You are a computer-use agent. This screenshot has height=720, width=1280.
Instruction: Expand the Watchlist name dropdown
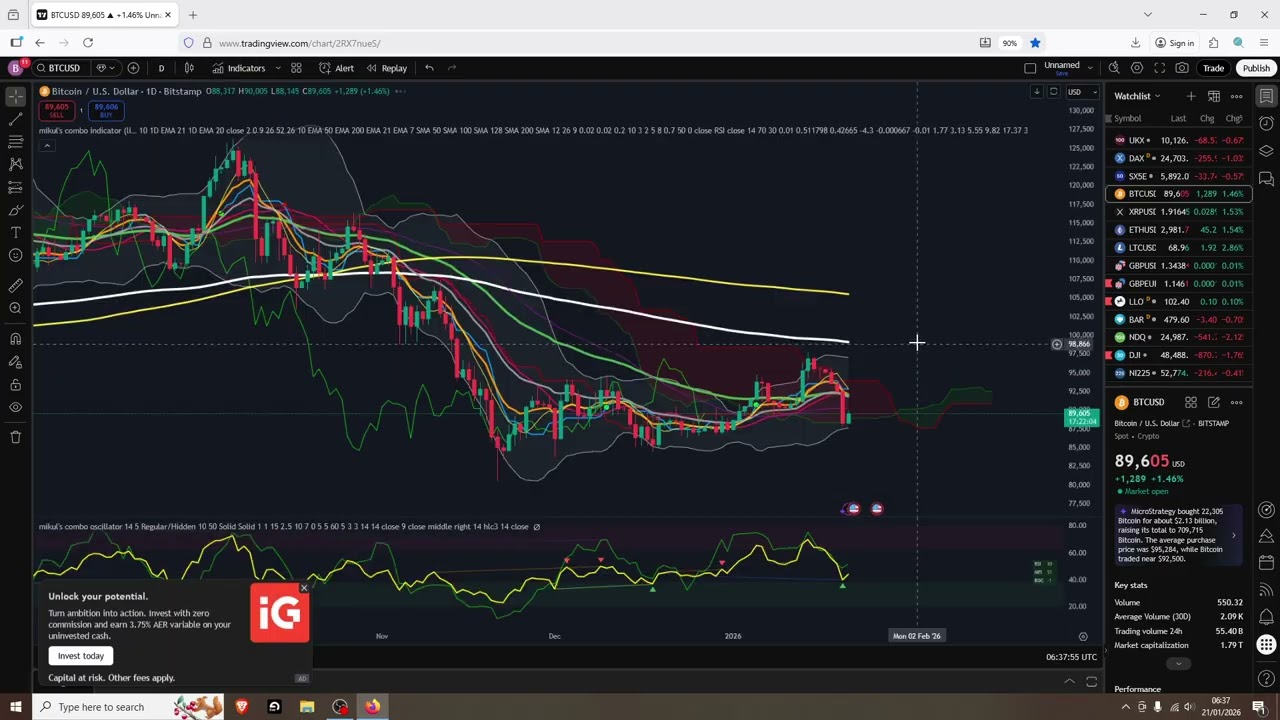1138,96
